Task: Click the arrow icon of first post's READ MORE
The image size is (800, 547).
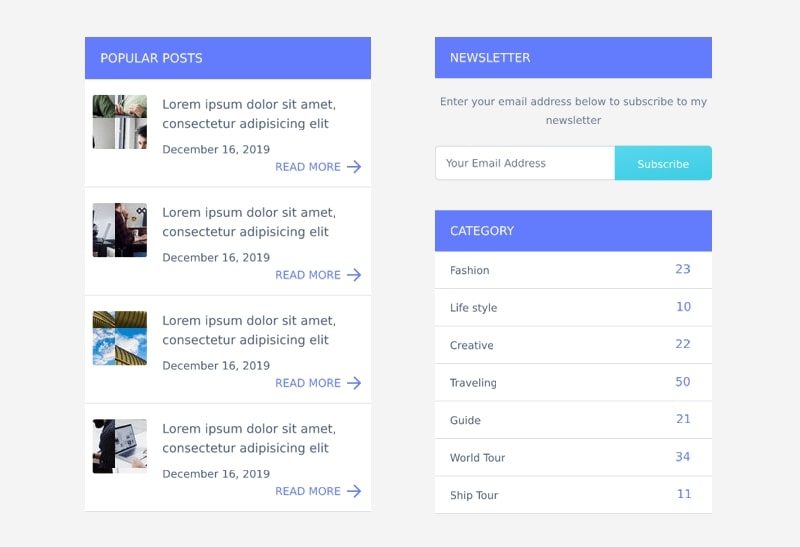Action: pos(354,167)
